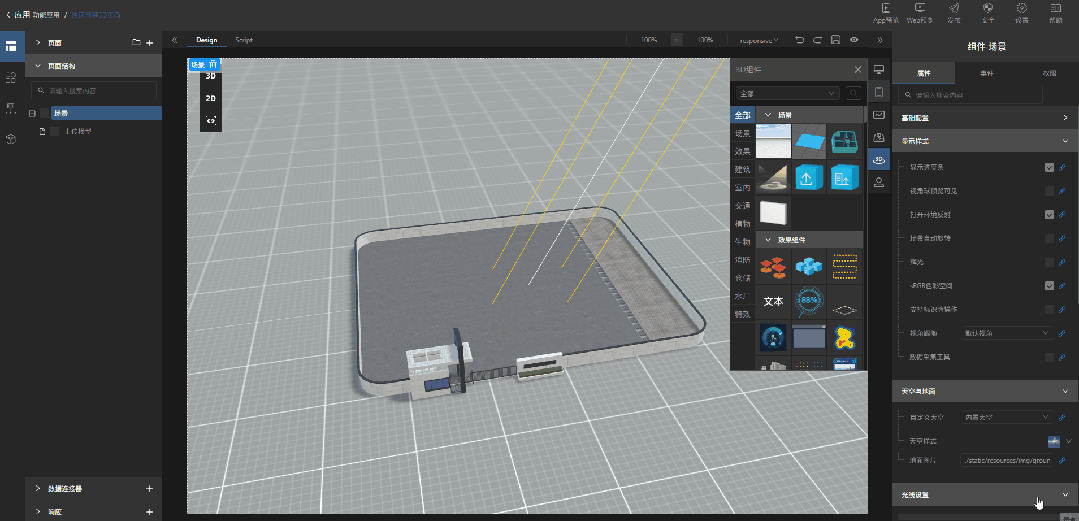Switch scene view to 2D mode

tap(211, 98)
